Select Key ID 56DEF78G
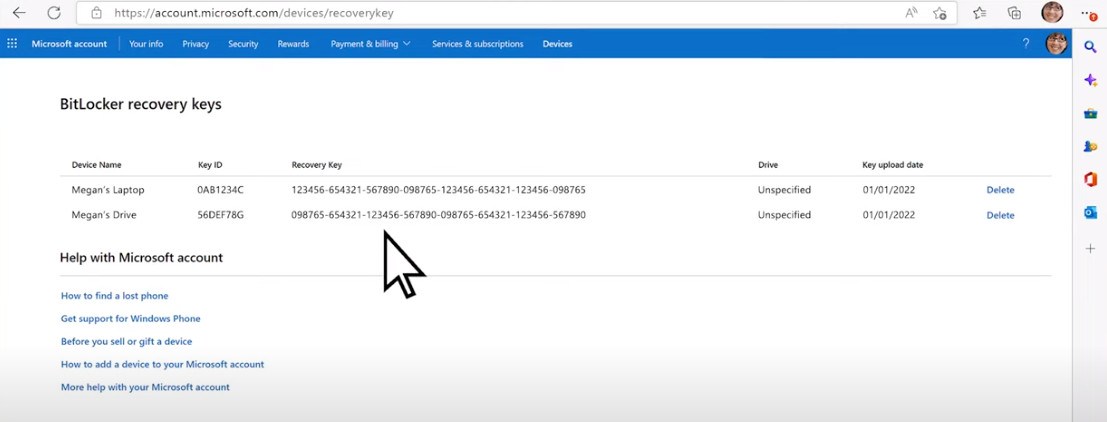Viewport: 1107px width, 422px height. click(x=221, y=215)
